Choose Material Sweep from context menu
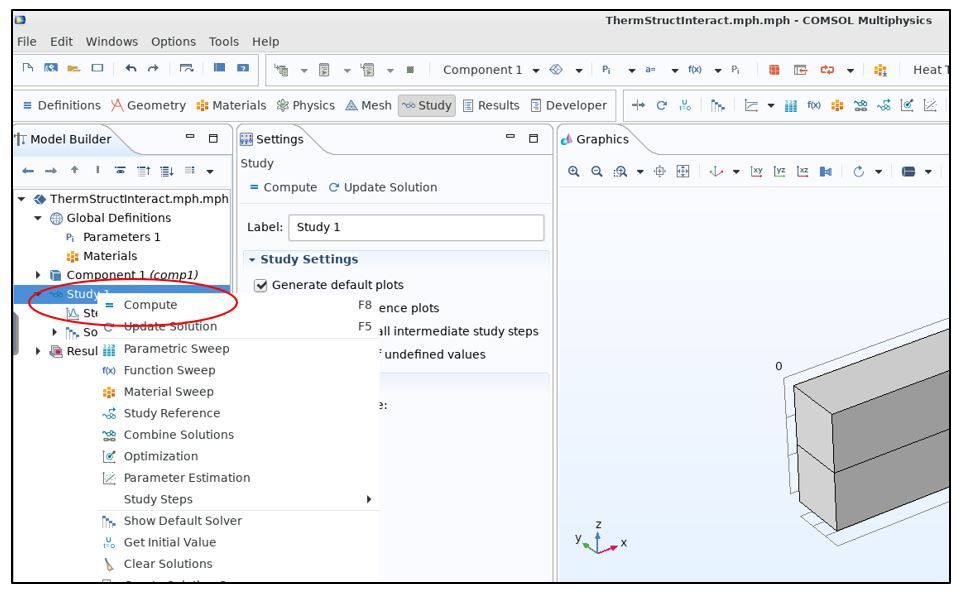Viewport: 958px width, 595px height. click(238, 392)
